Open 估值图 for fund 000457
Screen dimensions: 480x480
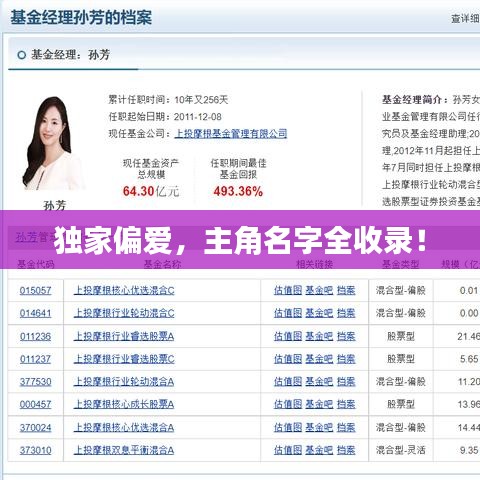(x=288, y=404)
